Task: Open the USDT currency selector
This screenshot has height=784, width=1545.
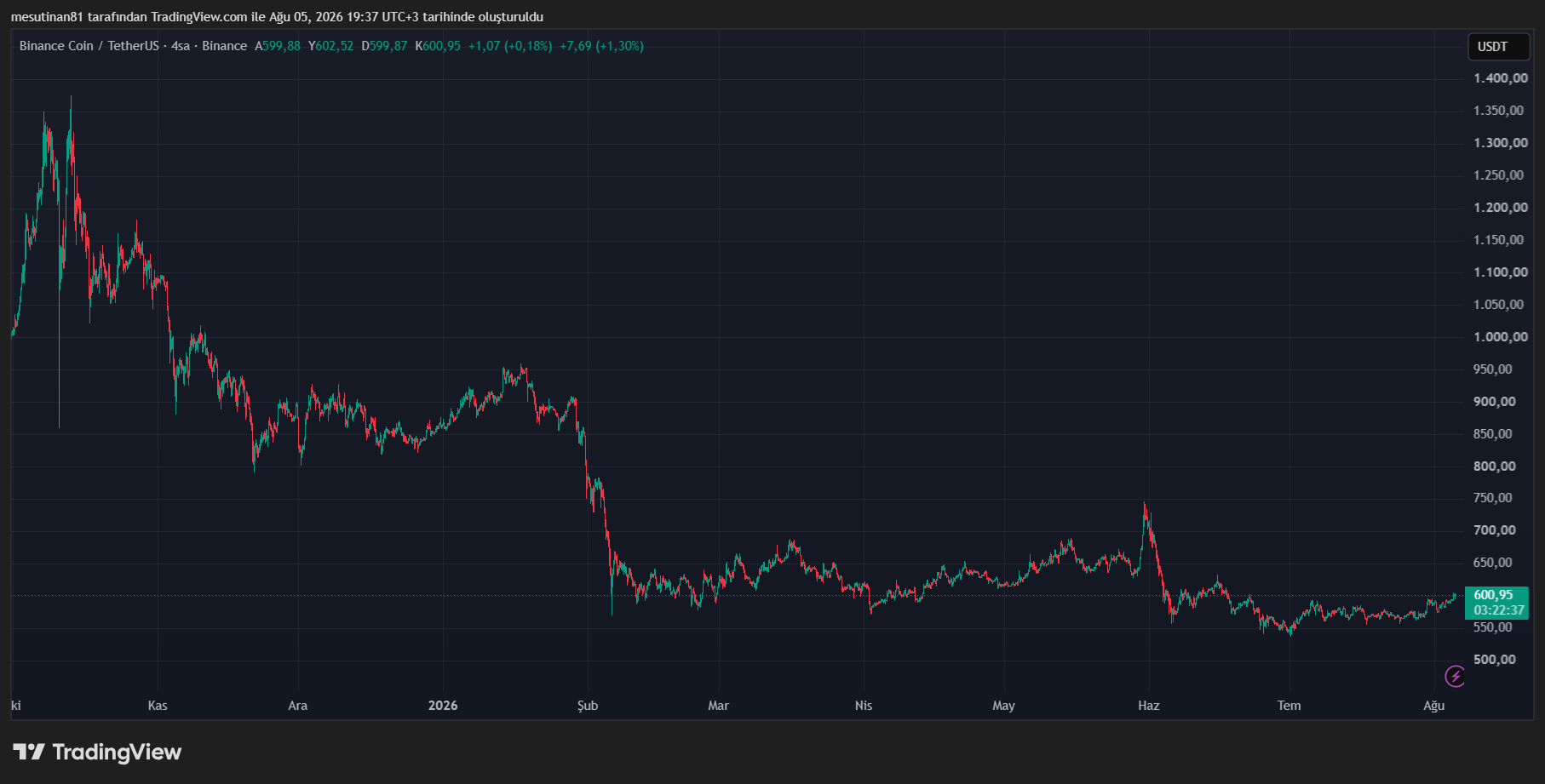Action: pos(1498,47)
